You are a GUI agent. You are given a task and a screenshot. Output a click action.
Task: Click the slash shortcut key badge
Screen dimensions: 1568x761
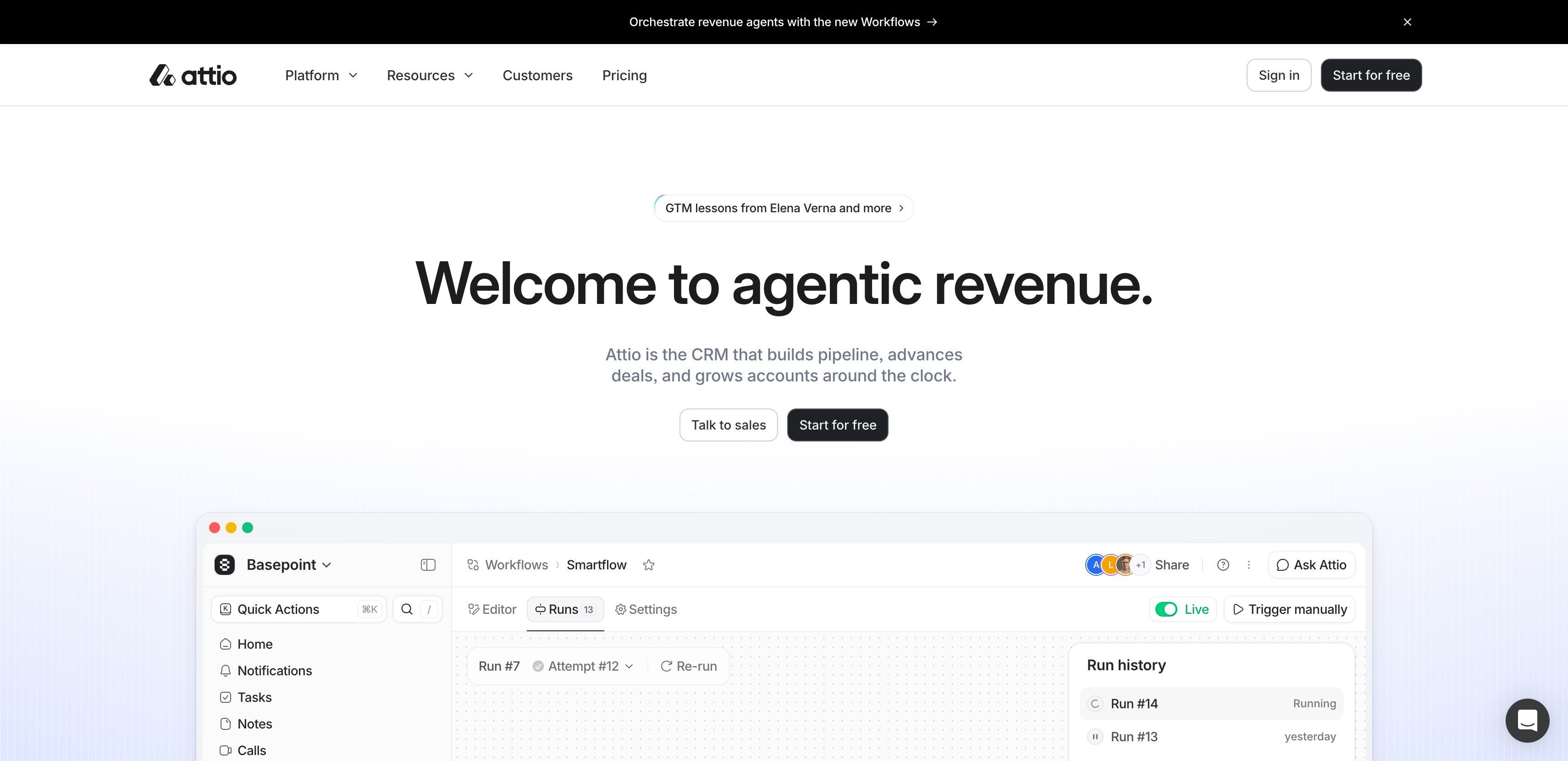429,609
